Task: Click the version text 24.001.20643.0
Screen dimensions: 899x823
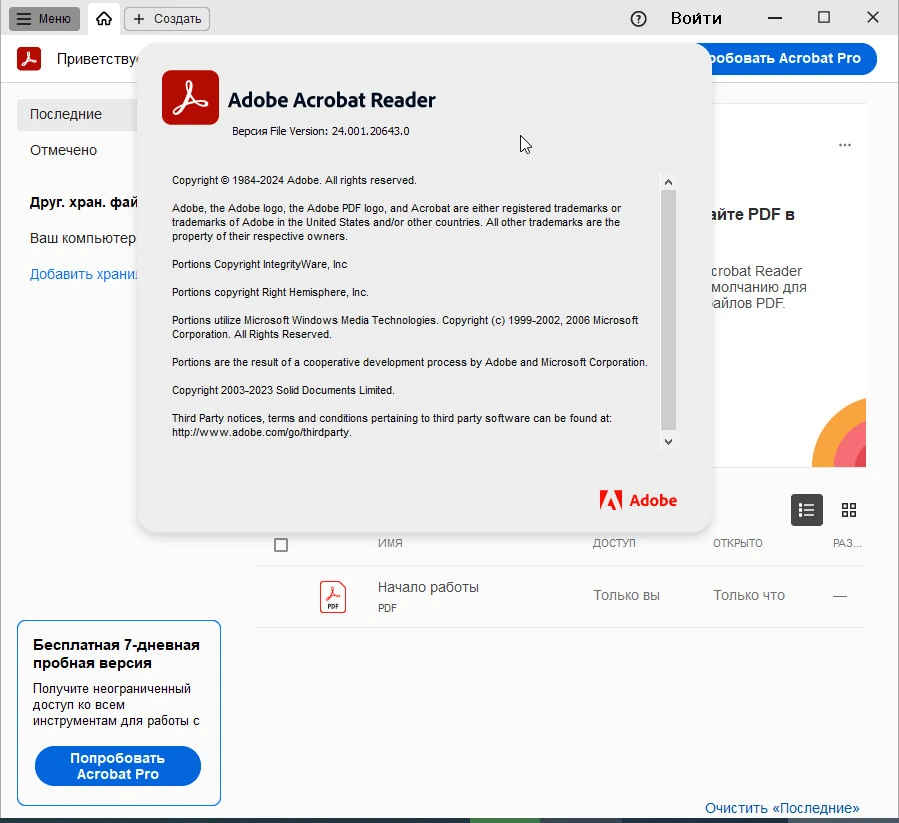Action: coord(370,131)
